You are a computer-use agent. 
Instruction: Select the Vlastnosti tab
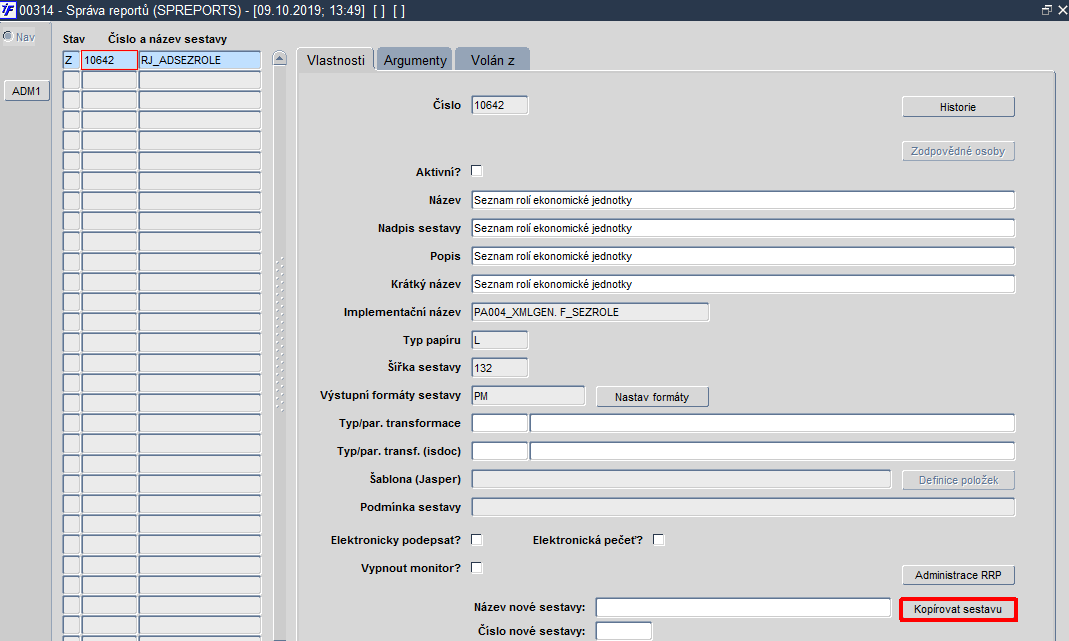[x=335, y=60]
